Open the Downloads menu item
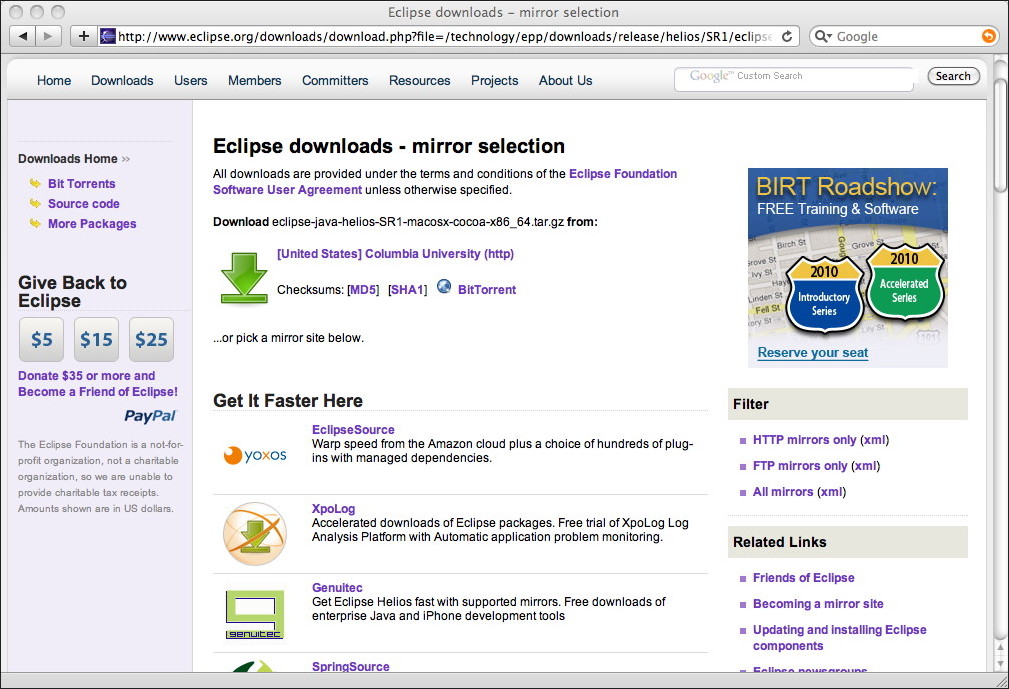Image resolution: width=1009 pixels, height=689 pixels. (122, 80)
